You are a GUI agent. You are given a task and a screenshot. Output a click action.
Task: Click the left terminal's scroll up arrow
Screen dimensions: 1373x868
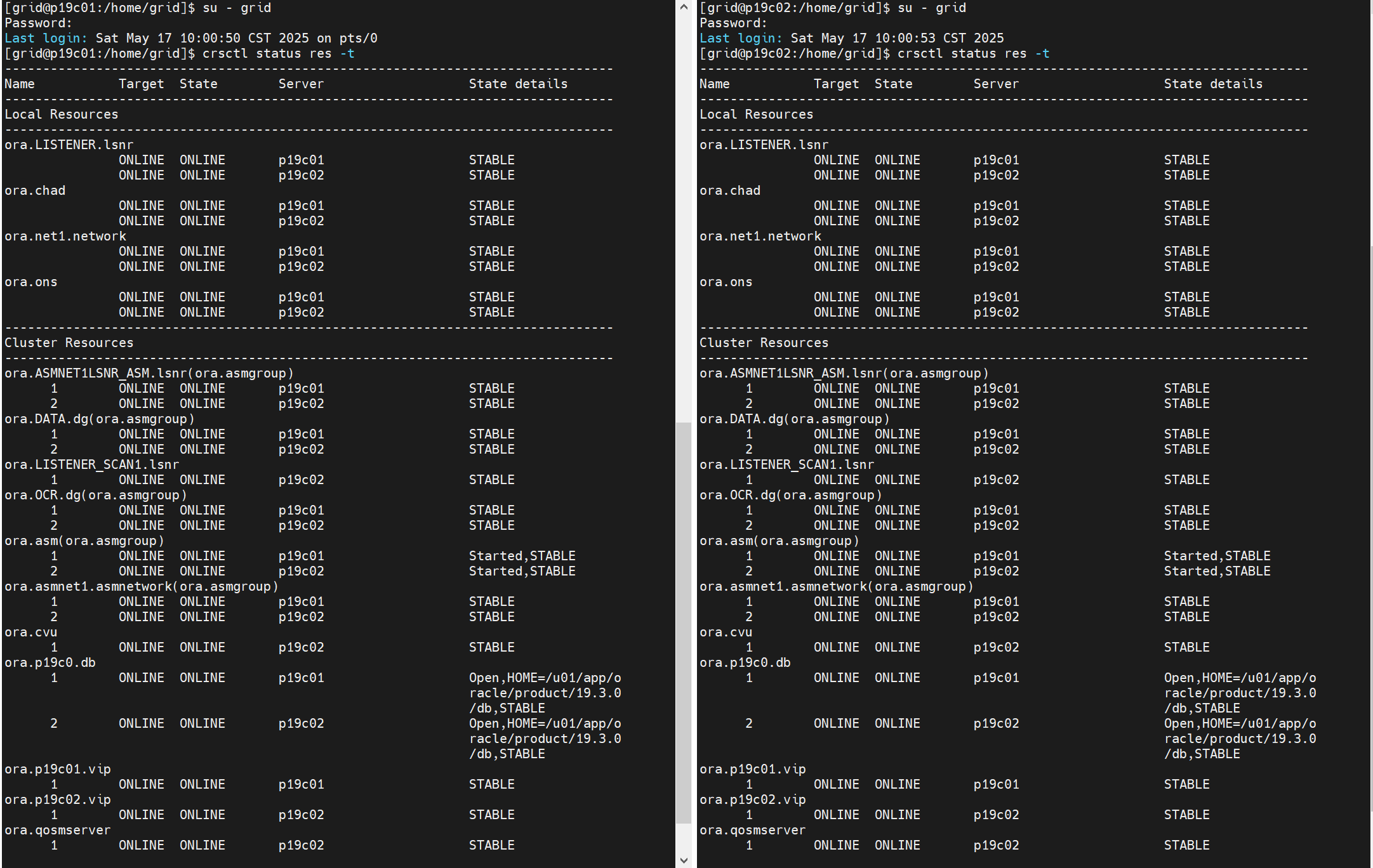click(x=683, y=7)
